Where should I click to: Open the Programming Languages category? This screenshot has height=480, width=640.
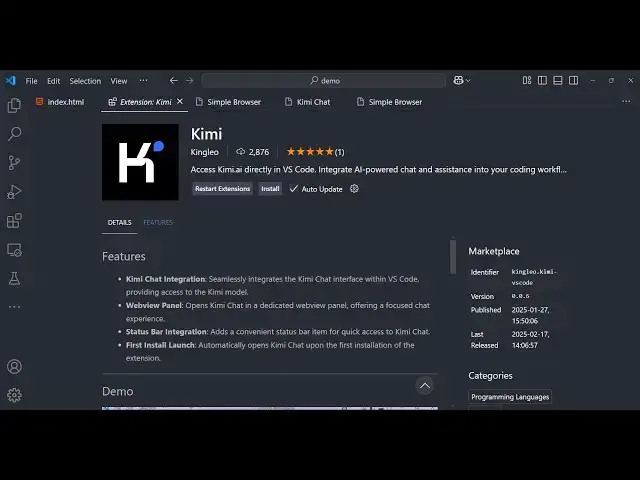(510, 397)
